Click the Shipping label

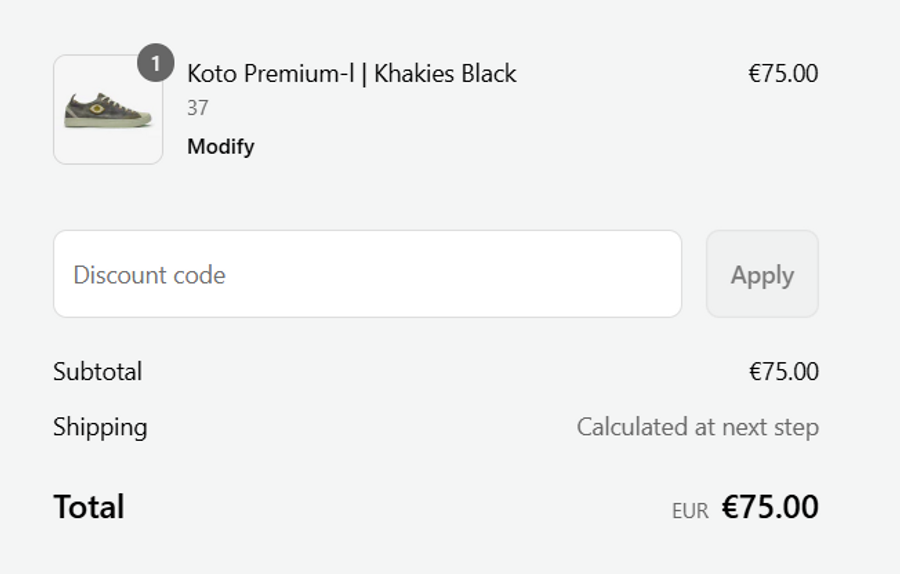click(100, 427)
